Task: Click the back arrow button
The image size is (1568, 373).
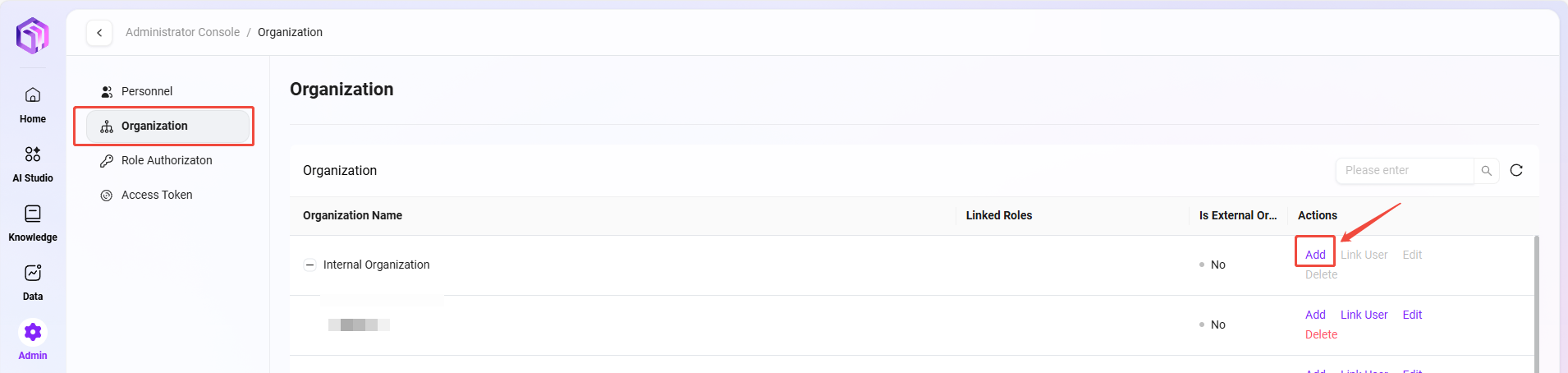Action: click(x=99, y=33)
